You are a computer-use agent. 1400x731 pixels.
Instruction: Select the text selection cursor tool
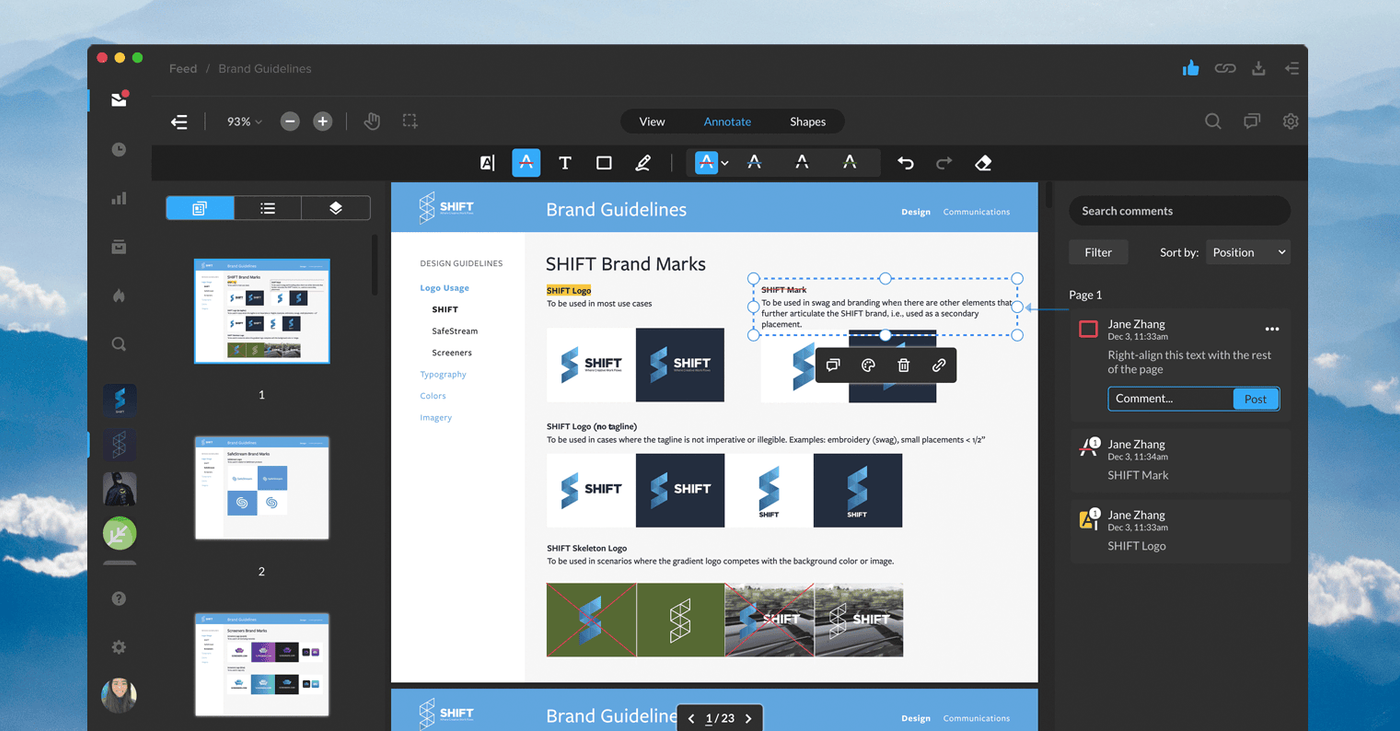[x=487, y=163]
